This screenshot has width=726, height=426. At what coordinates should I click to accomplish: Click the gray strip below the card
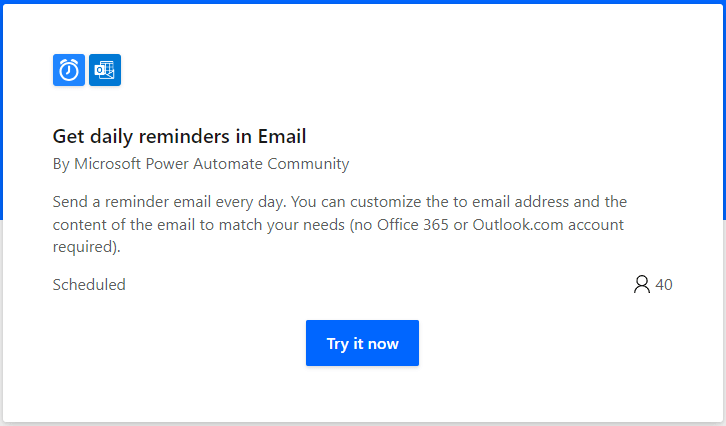point(363,423)
